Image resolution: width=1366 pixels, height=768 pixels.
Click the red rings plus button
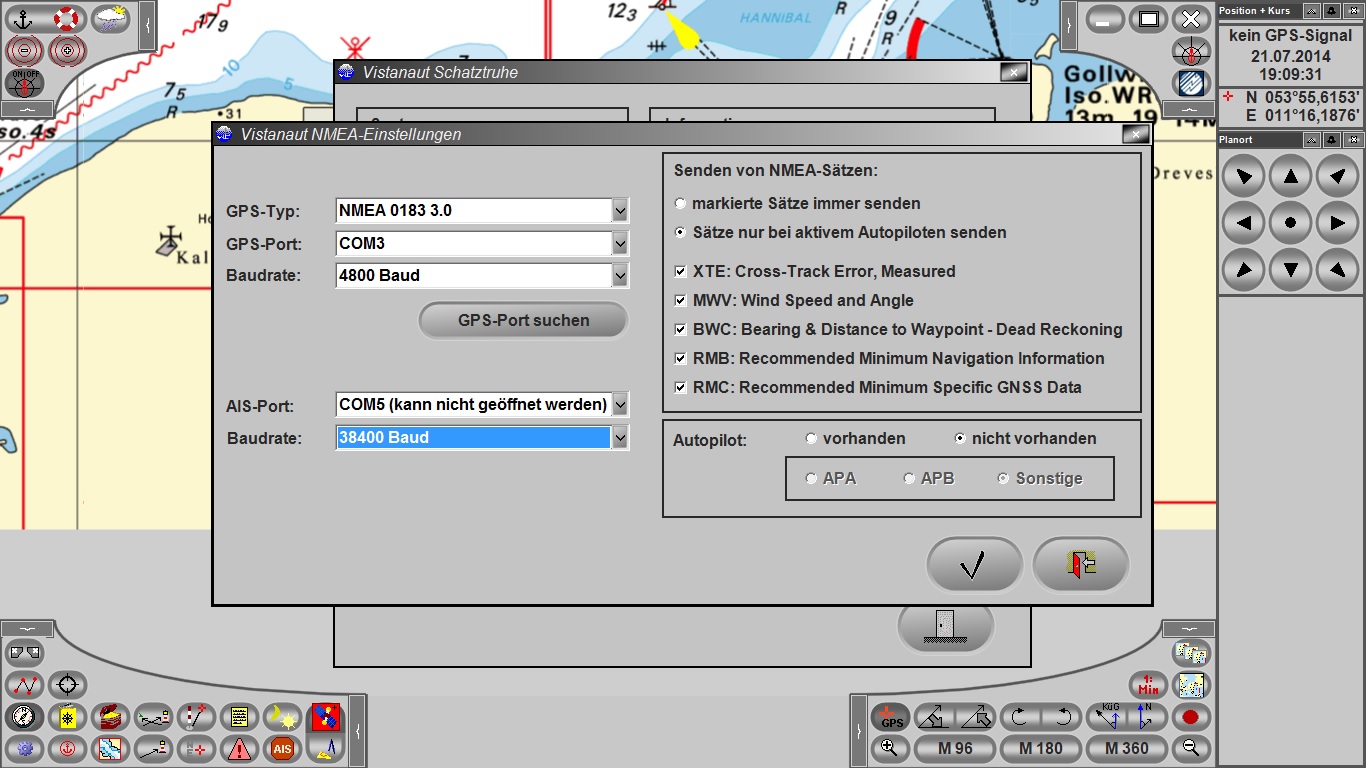tap(68, 50)
